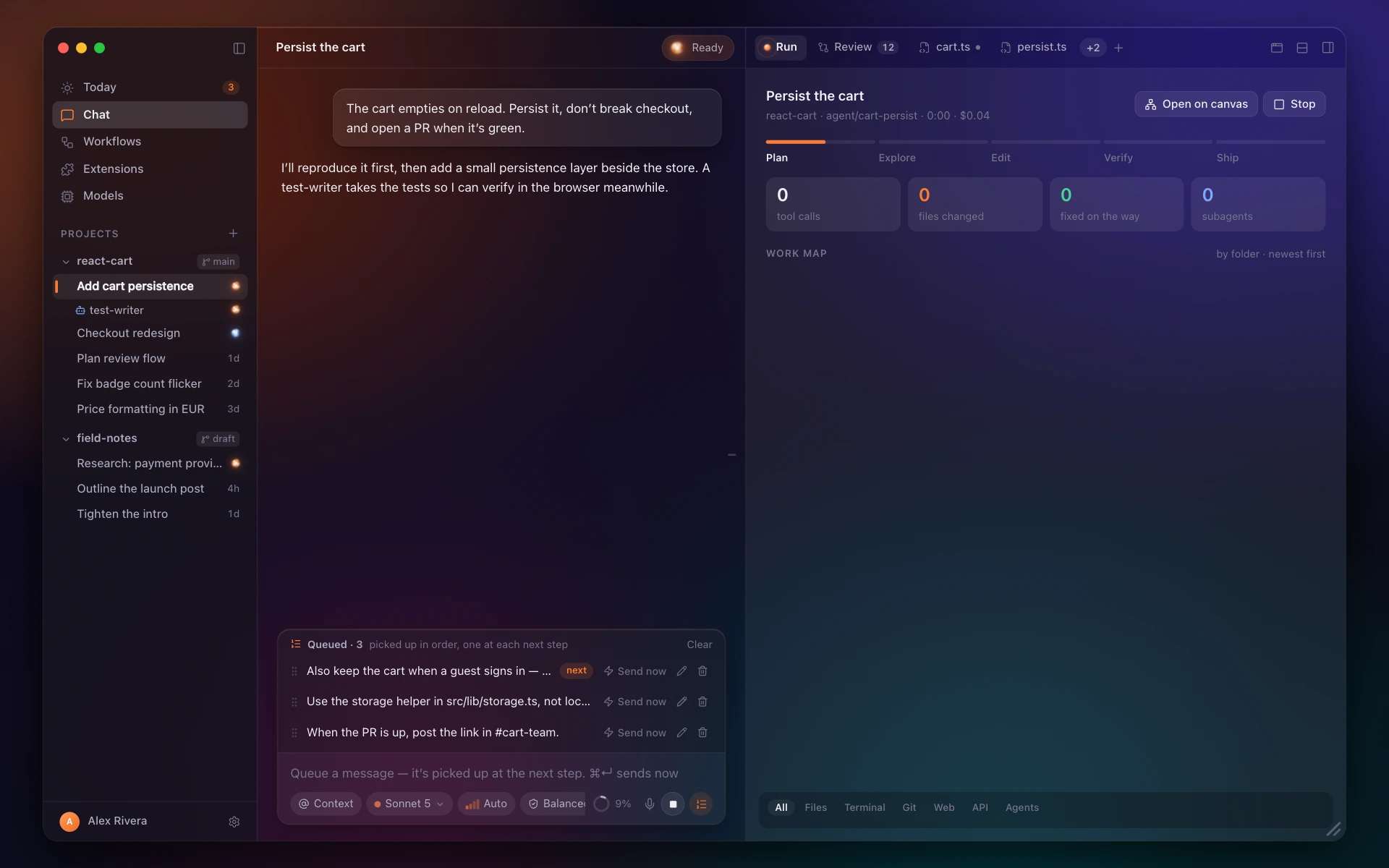Screen dimensions: 1389x868
Task: Add a new tab with plus icon
Action: 1118,48
